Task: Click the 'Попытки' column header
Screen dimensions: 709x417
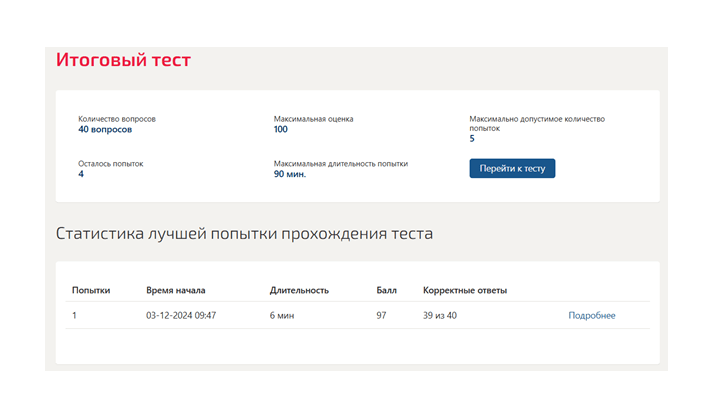Action: coord(91,290)
